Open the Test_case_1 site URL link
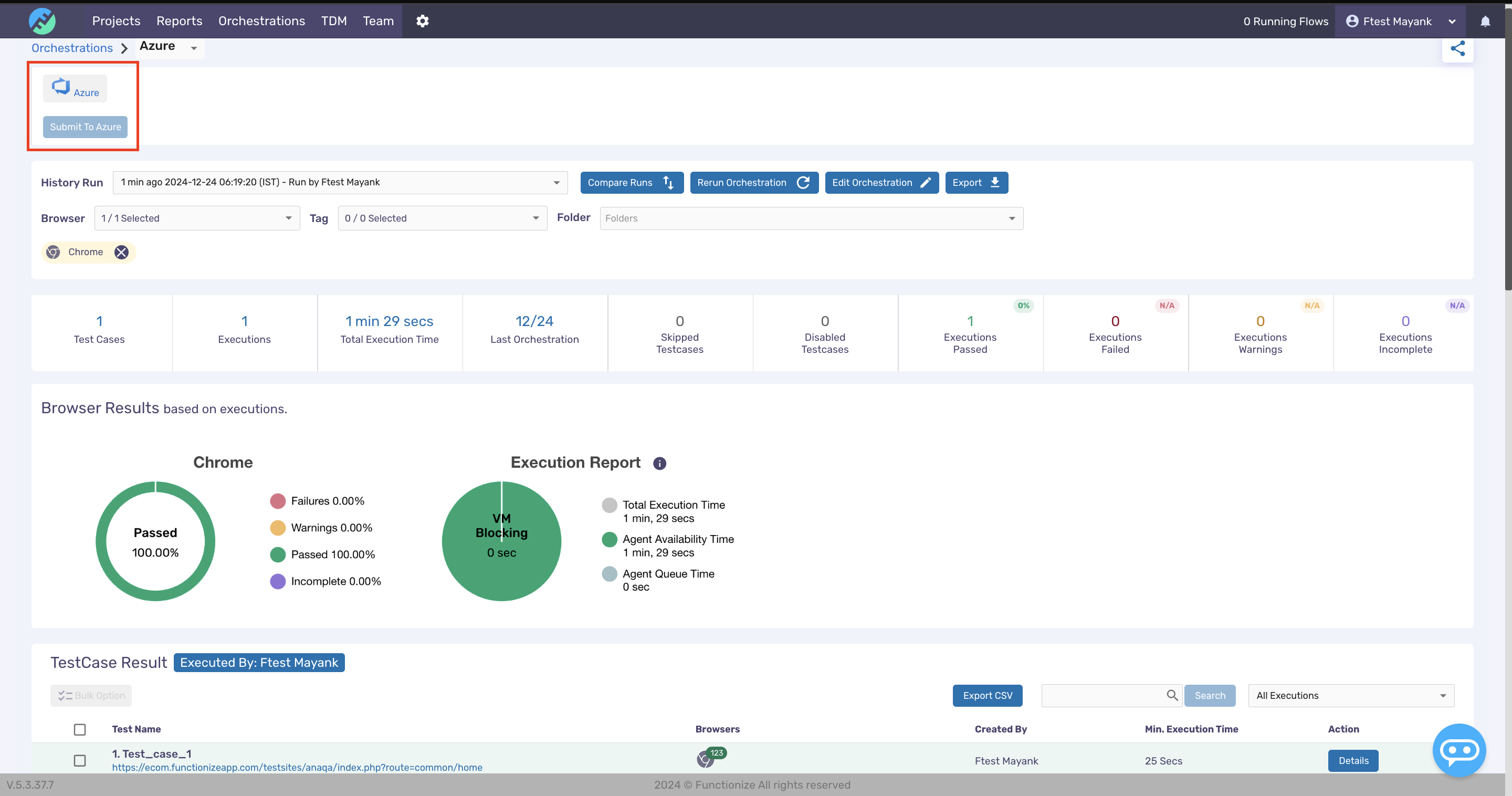The image size is (1512, 796). coord(297,767)
